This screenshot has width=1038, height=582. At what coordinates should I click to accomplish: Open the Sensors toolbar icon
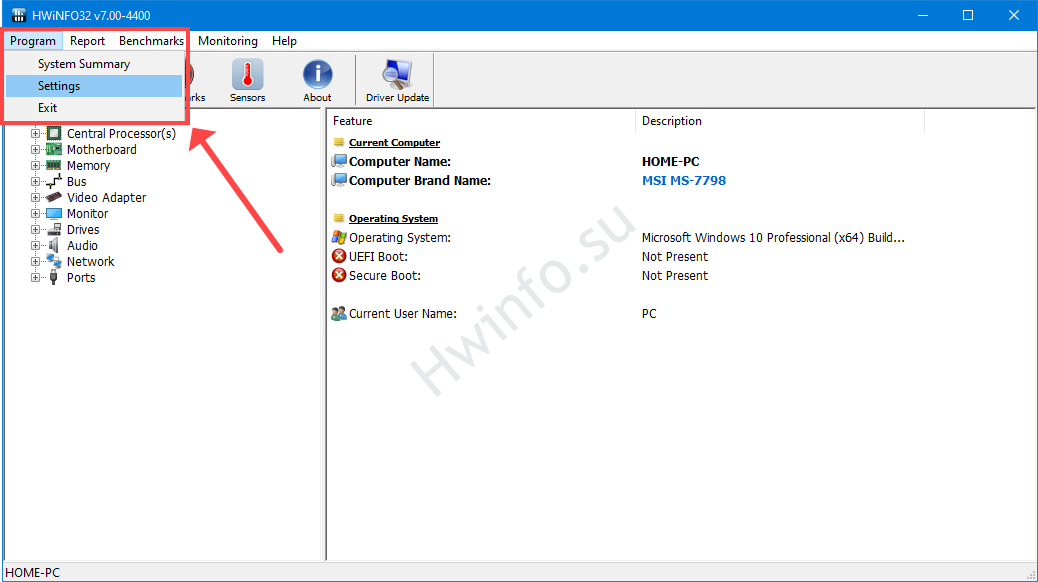coord(247,79)
